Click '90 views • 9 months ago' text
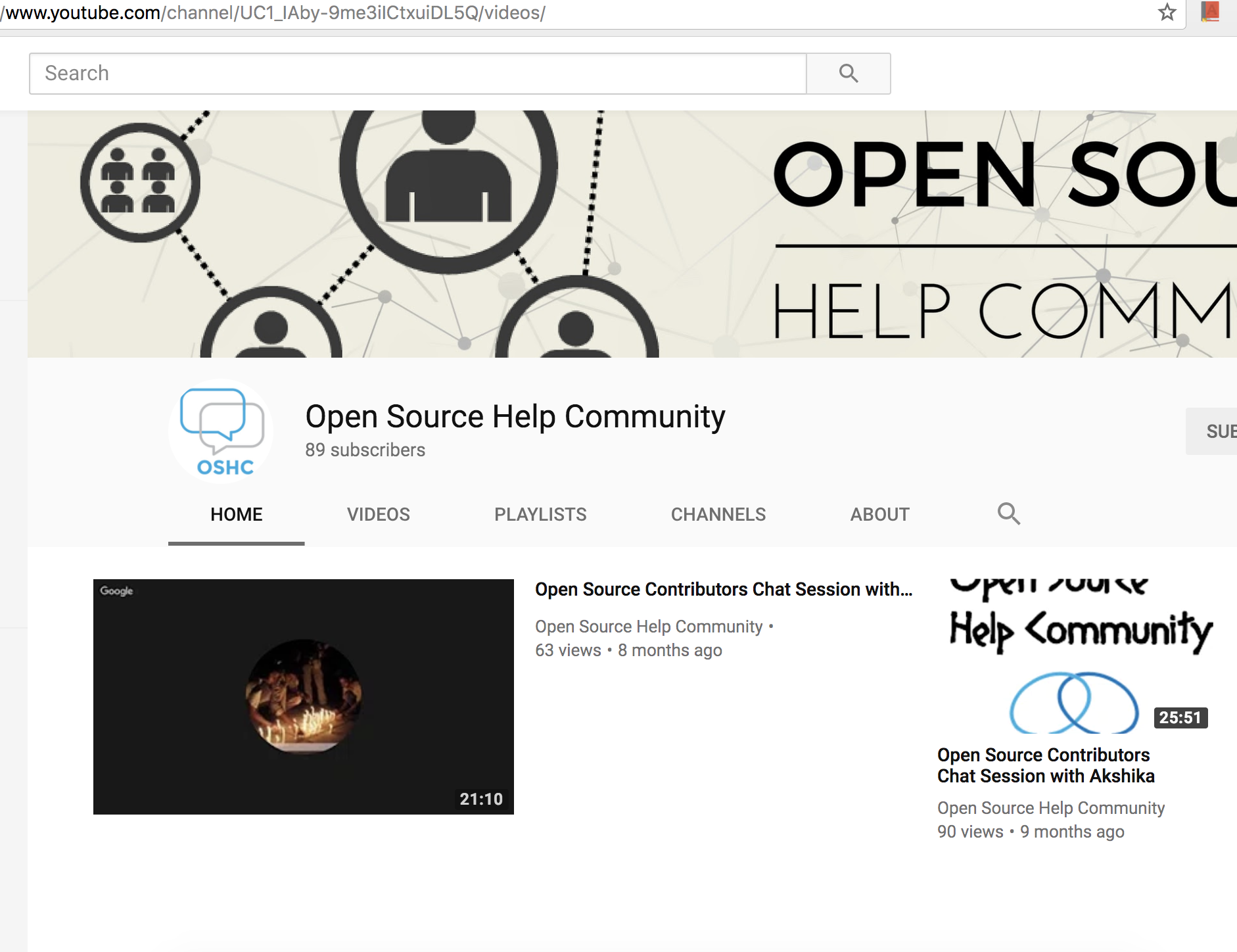 pyautogui.click(x=1031, y=832)
